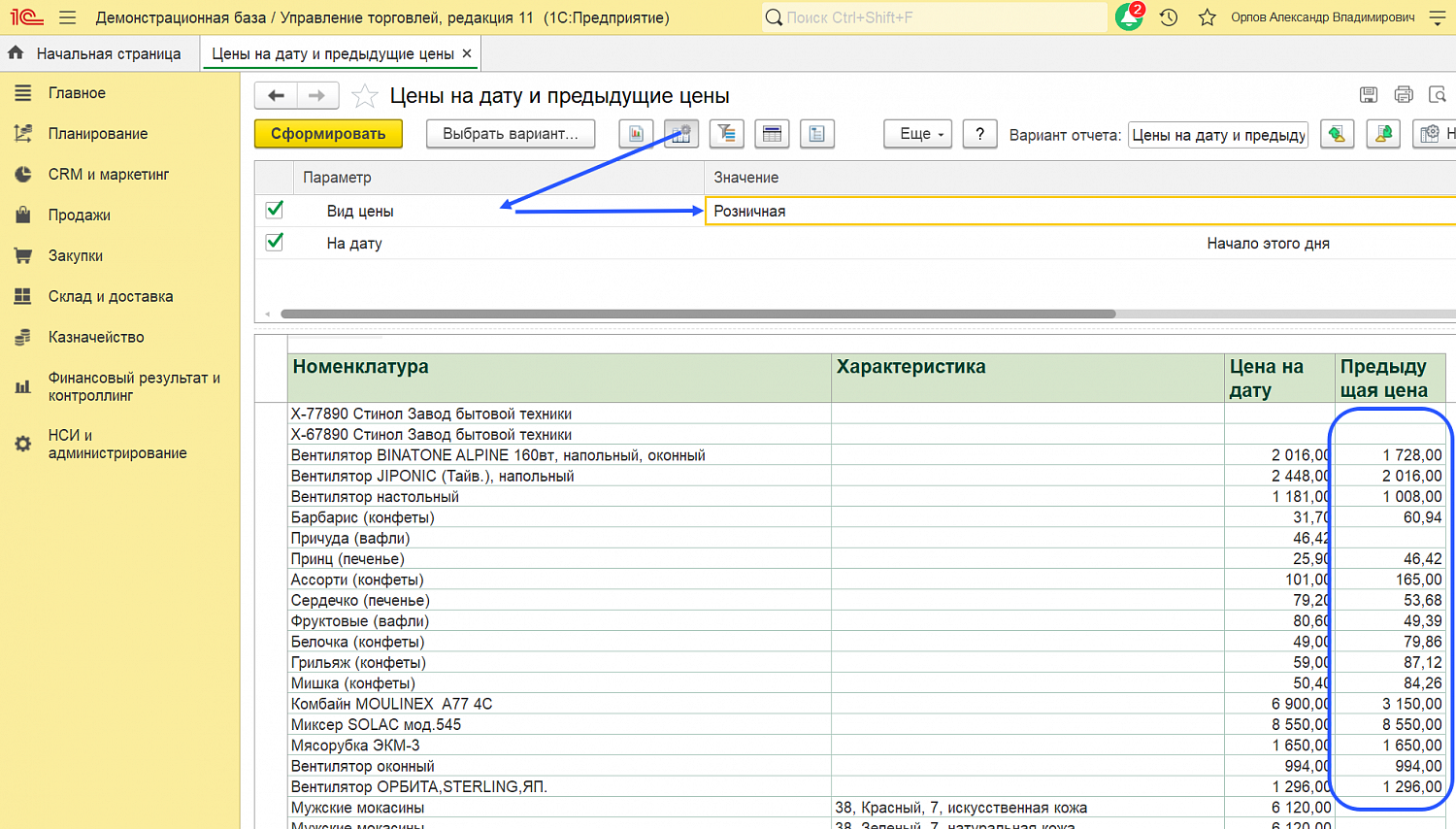Open notifications bell with badge

pos(1130,17)
